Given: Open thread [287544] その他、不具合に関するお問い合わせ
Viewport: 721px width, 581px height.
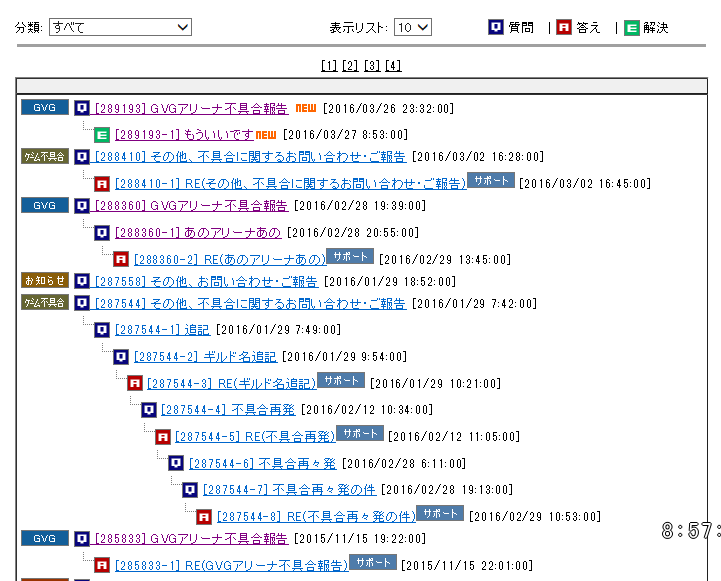Looking at the screenshot, I should coord(251,303).
